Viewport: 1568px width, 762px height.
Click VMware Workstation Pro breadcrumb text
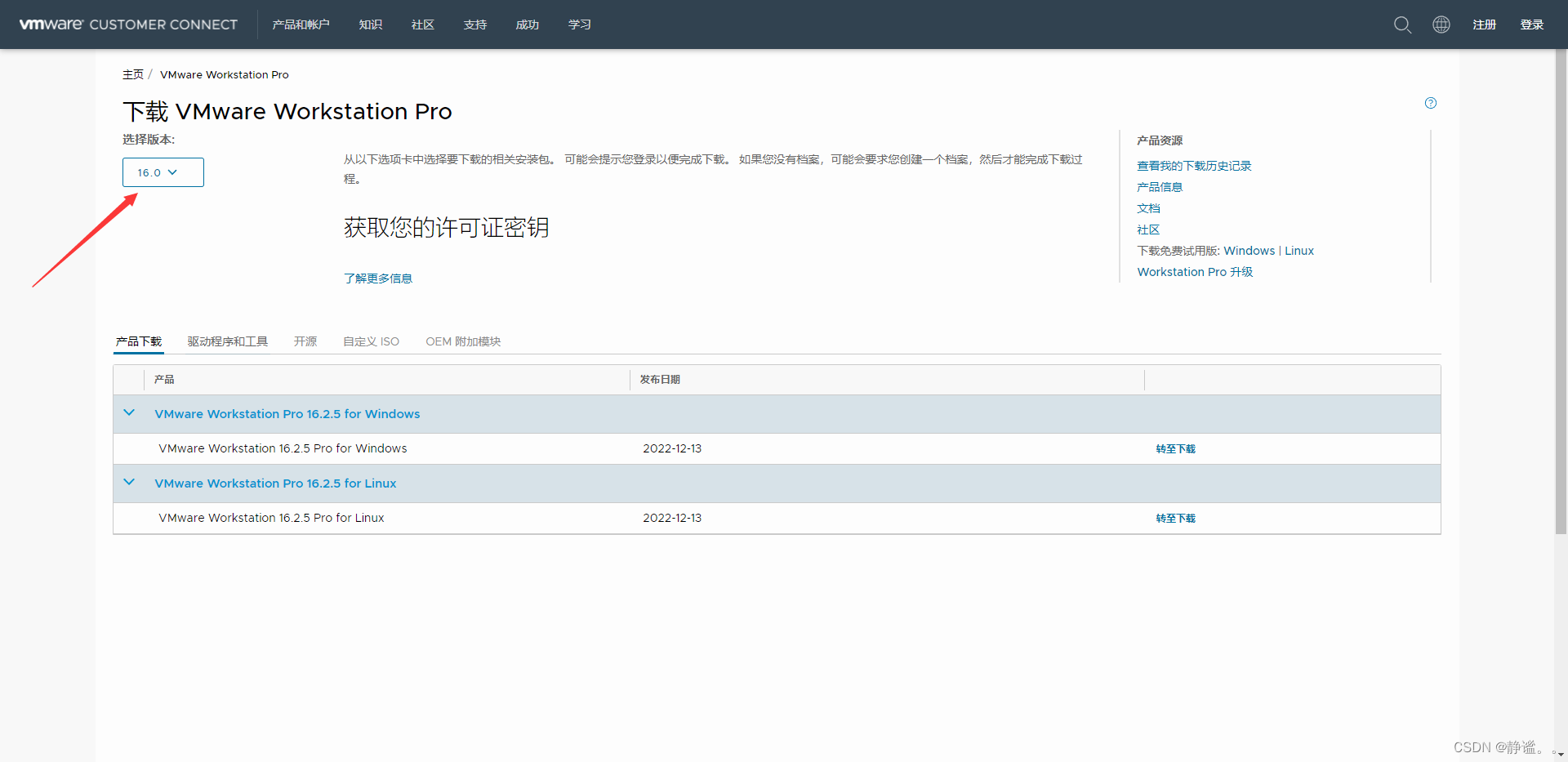[225, 74]
